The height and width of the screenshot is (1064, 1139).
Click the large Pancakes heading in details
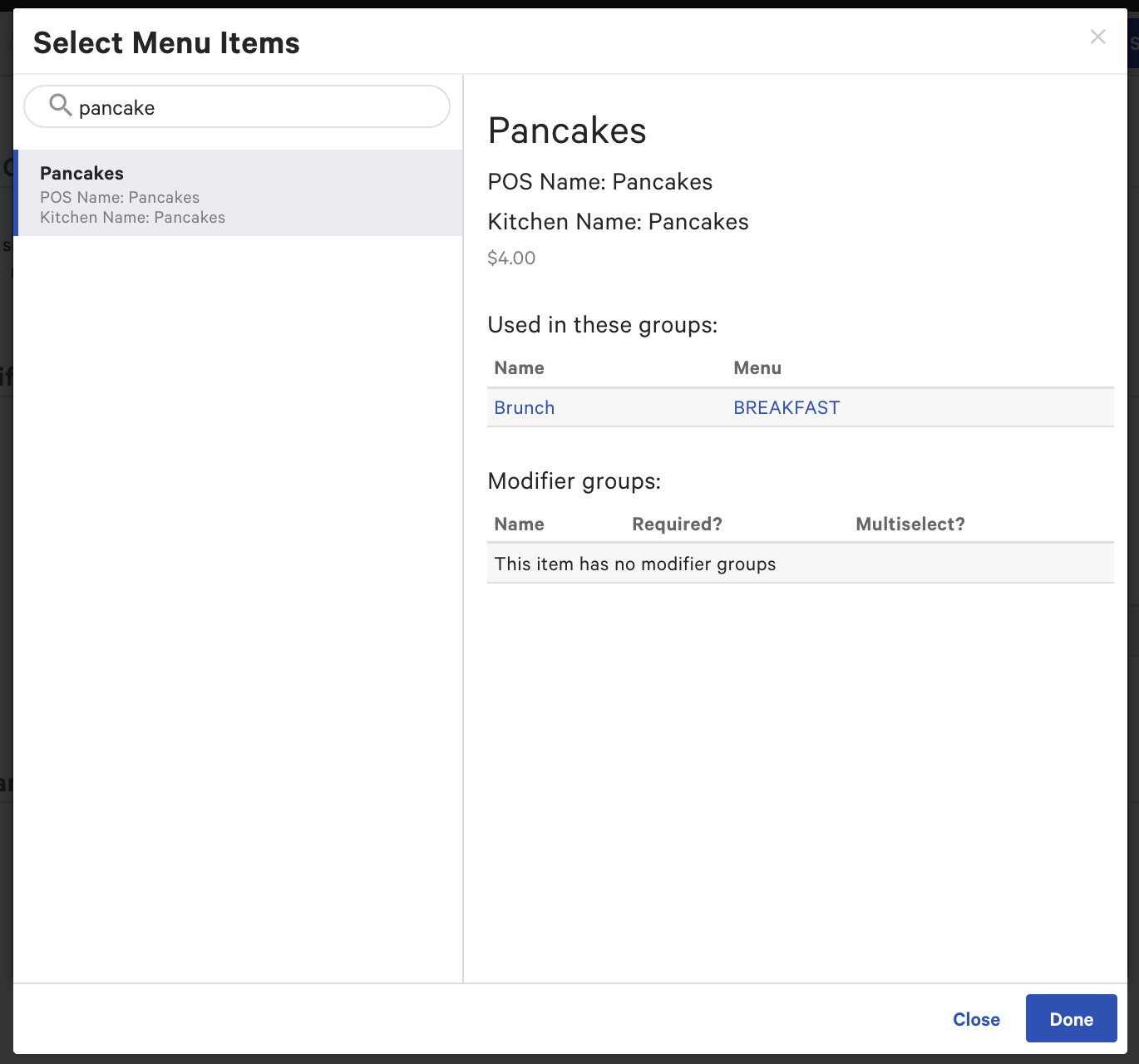(x=567, y=131)
